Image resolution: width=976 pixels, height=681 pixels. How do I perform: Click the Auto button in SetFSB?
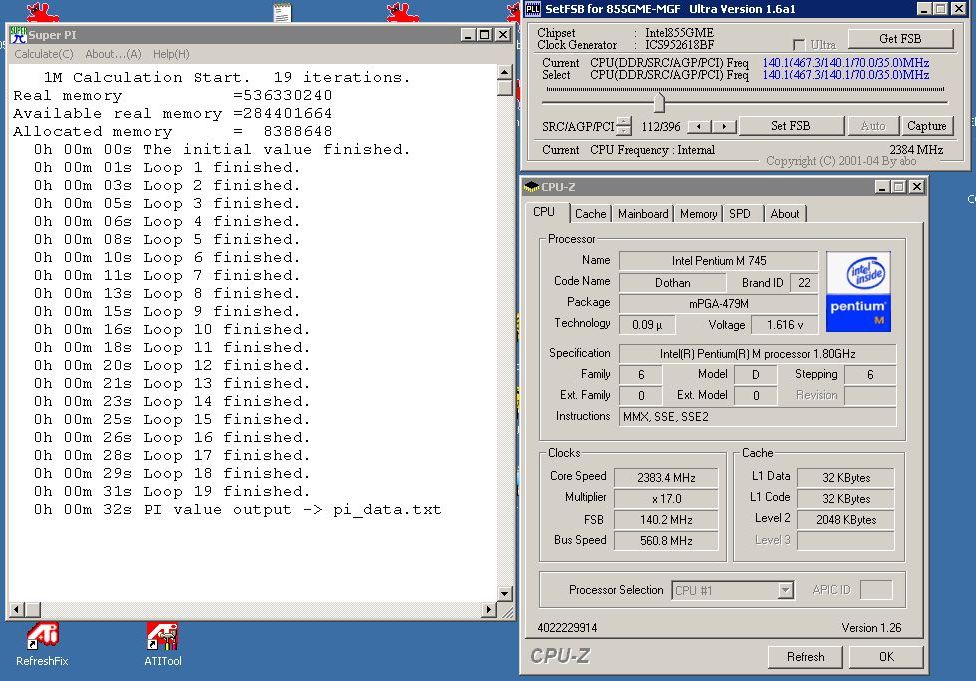[x=873, y=126]
